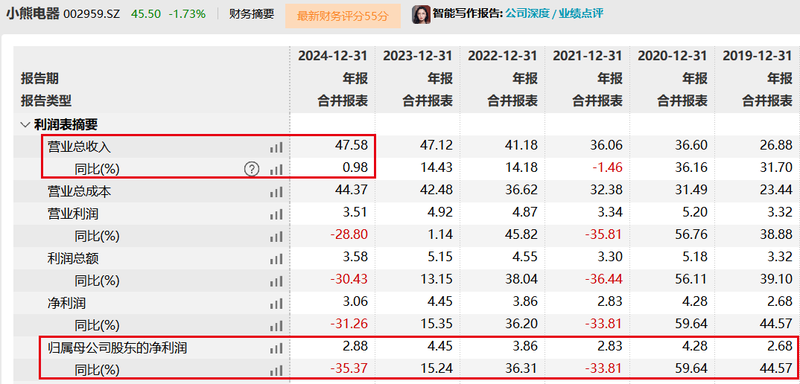Click the 2024 营业总收入 value 47.58
The width and height of the screenshot is (800, 384).
point(352,146)
